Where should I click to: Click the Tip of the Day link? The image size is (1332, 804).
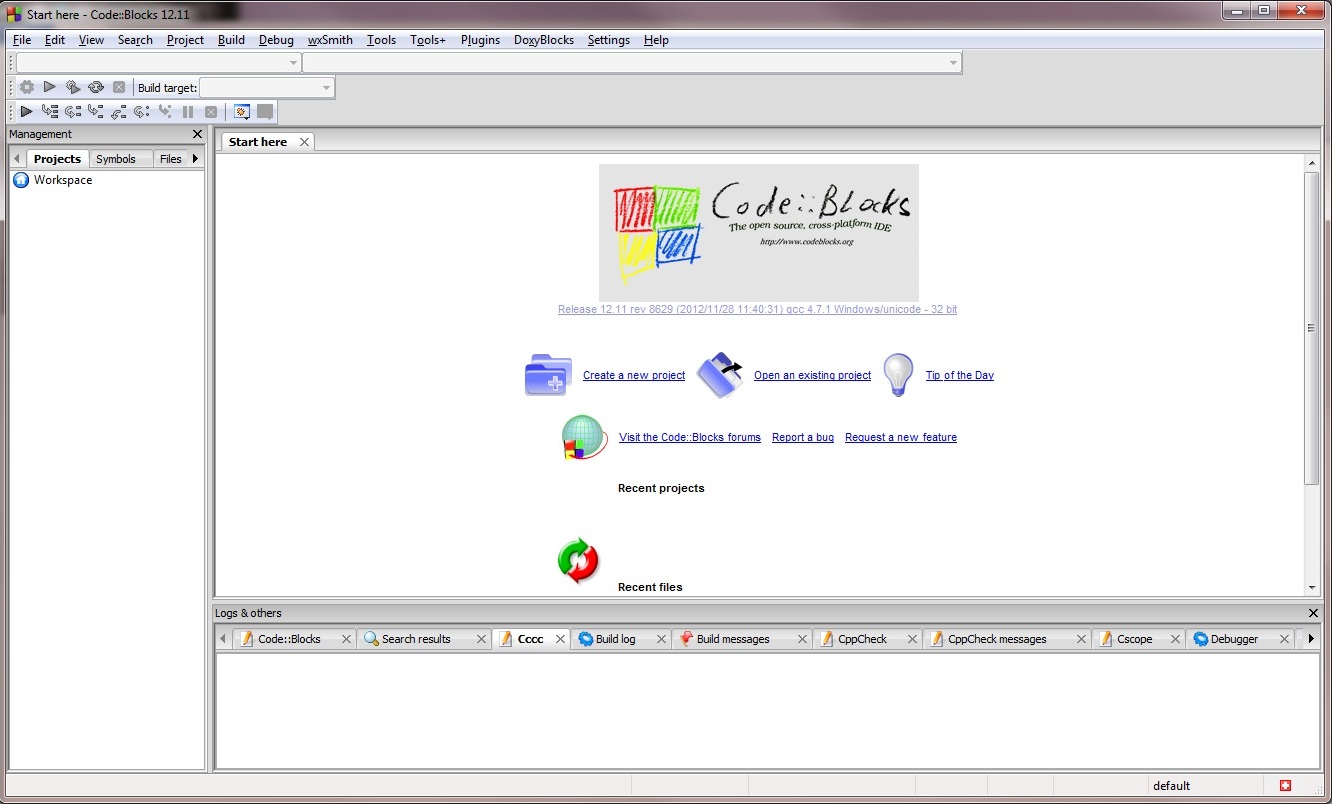point(960,376)
